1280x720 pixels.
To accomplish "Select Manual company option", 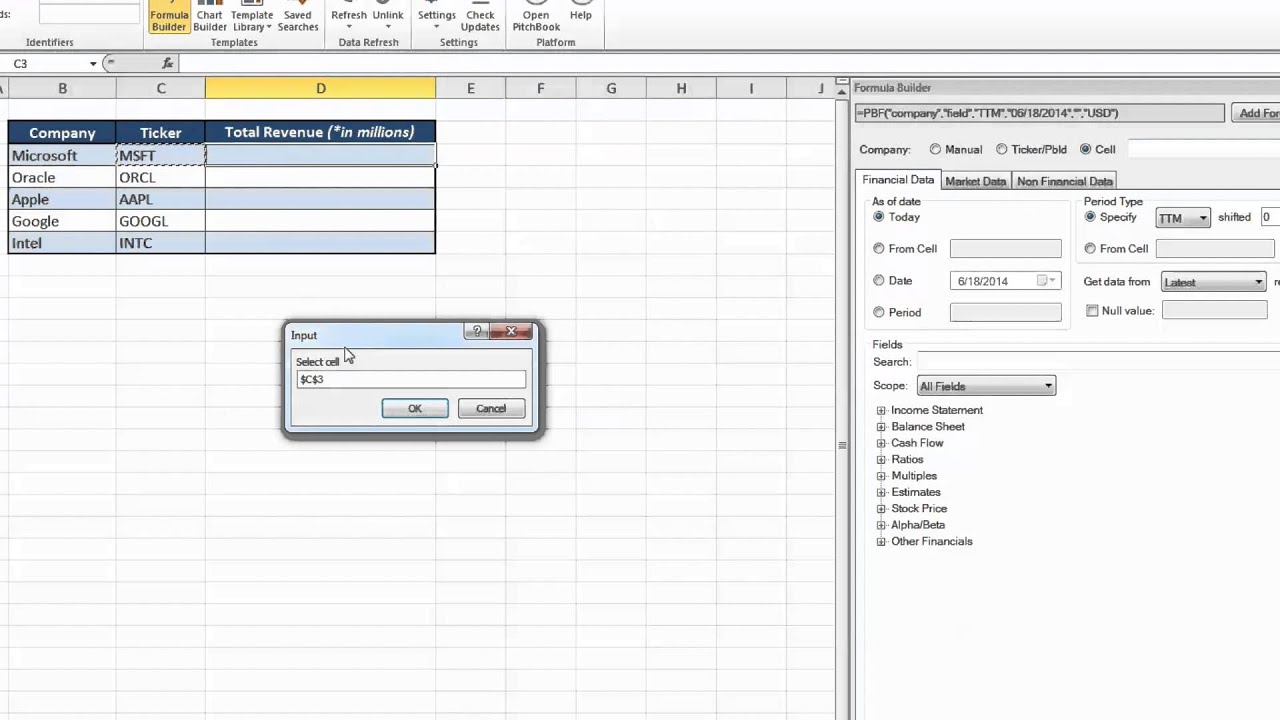I will 935,149.
